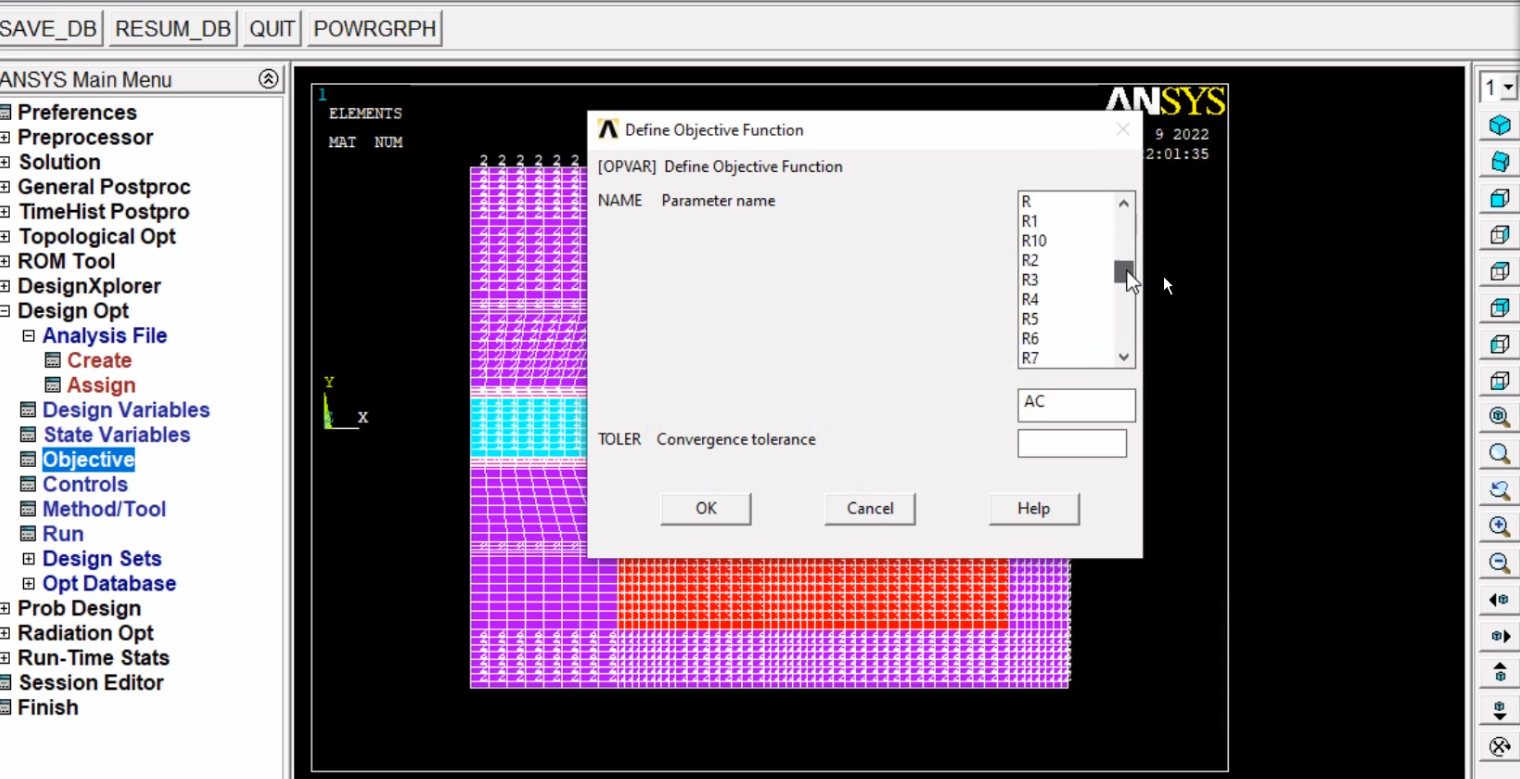Open the State Variables item

point(116,435)
